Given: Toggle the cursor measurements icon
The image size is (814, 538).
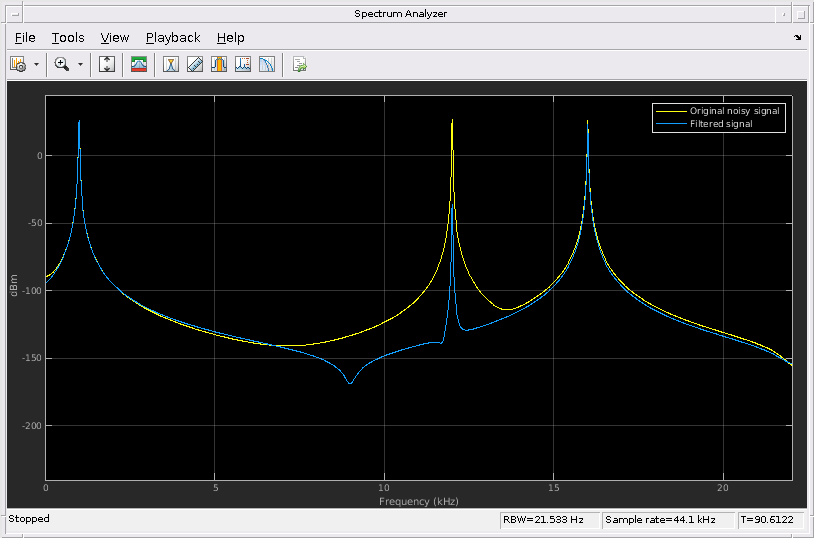Looking at the screenshot, I should tap(171, 64).
